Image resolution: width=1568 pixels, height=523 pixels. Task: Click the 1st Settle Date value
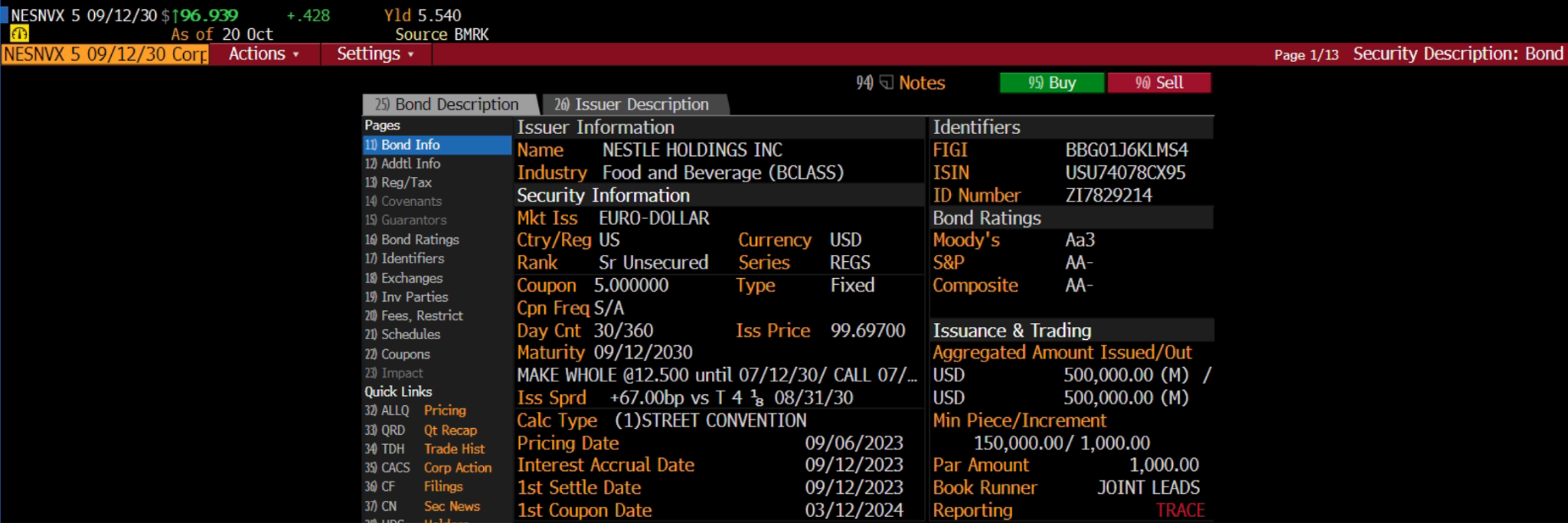click(x=854, y=488)
